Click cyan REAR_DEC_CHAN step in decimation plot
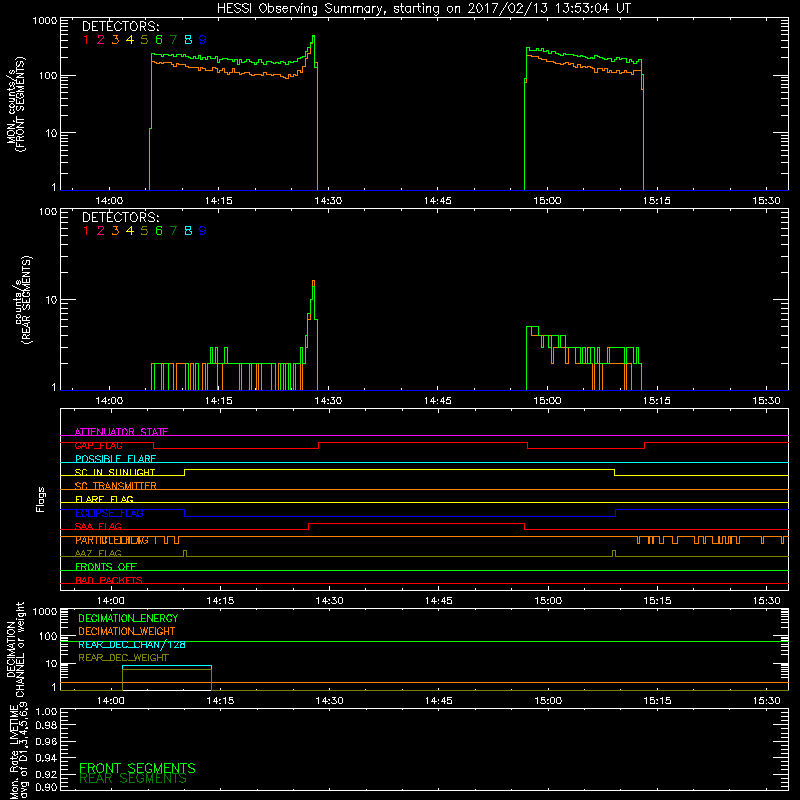The height and width of the screenshot is (800, 800). pyautogui.click(x=167, y=666)
